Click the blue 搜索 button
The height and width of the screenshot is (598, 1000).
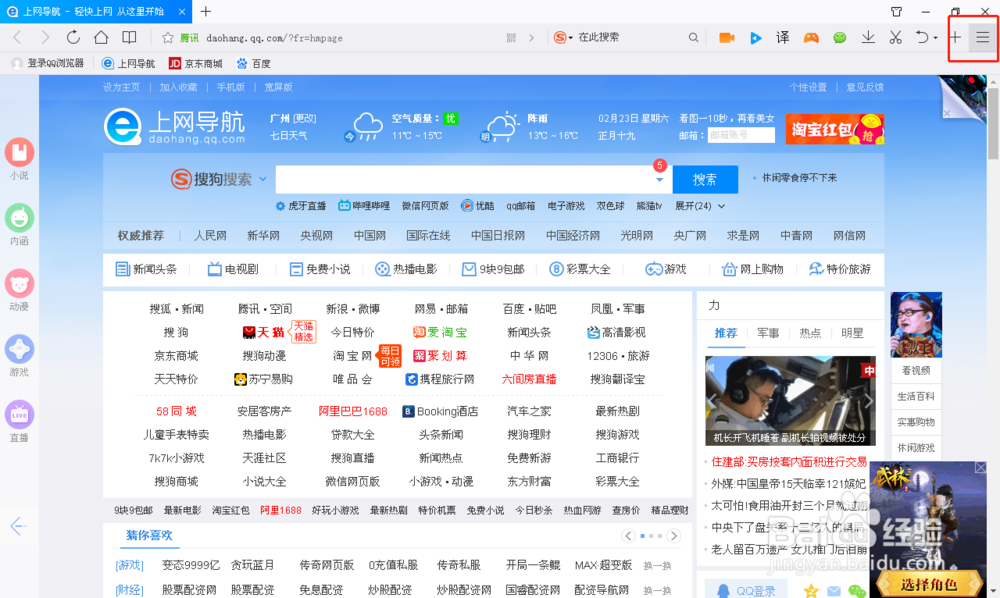(705, 179)
